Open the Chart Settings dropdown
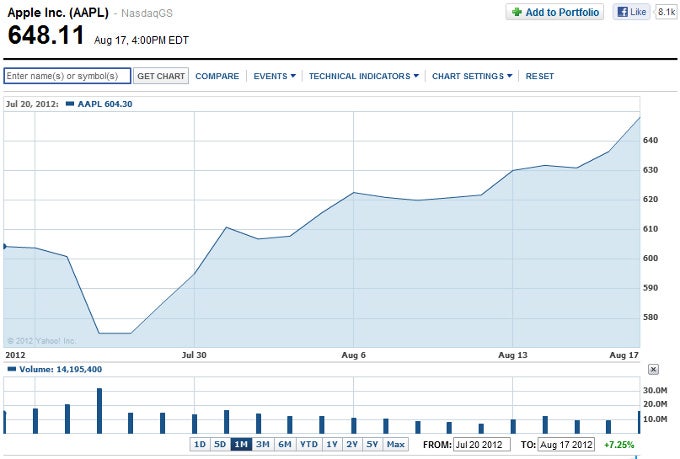The image size is (680, 459). [472, 76]
